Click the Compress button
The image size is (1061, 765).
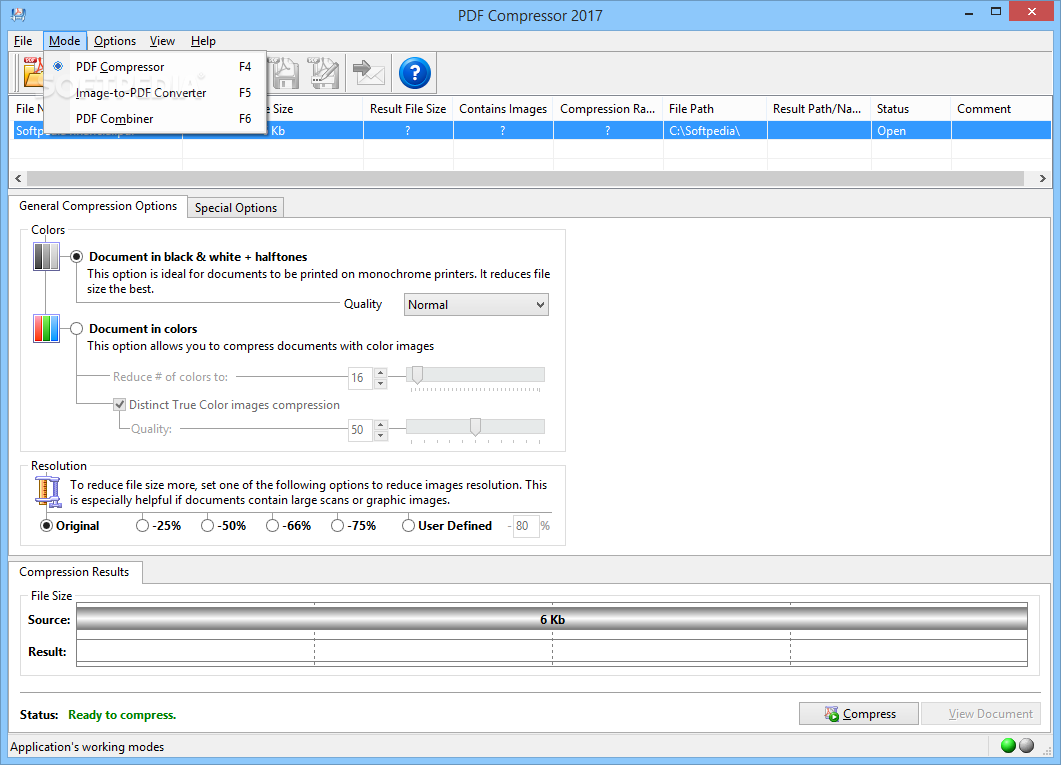(859, 714)
